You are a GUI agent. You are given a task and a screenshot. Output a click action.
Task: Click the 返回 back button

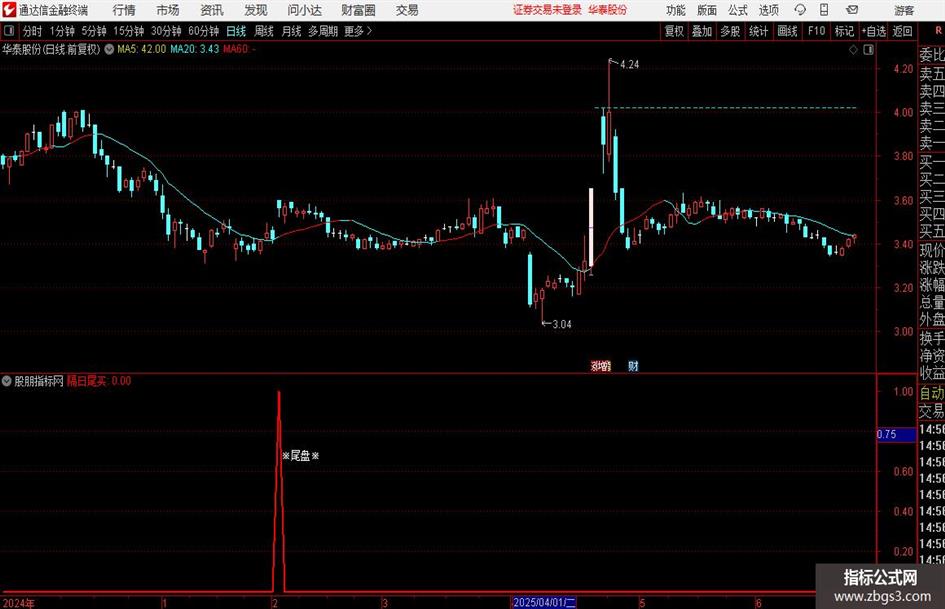pyautogui.click(x=902, y=31)
